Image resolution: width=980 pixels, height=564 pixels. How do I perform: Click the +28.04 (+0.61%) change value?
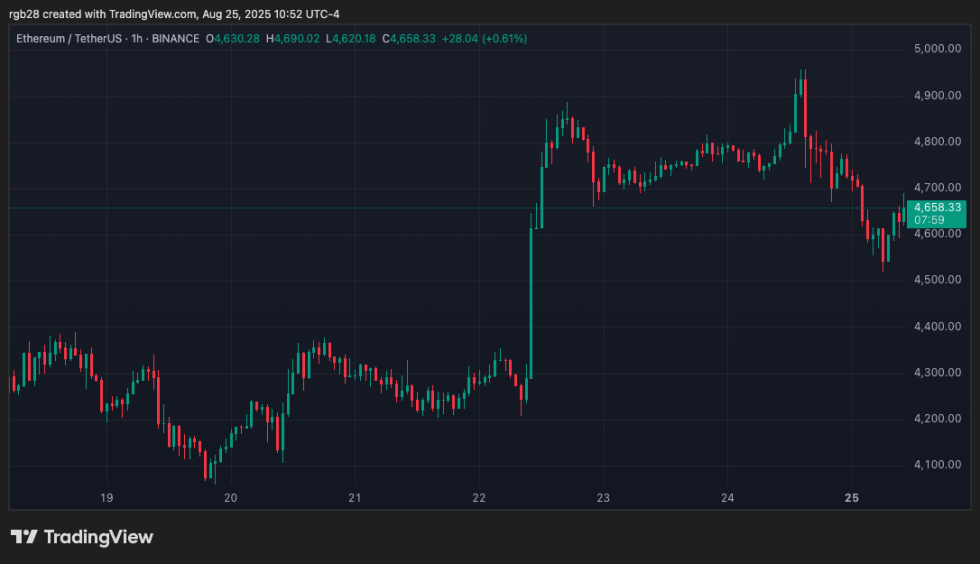point(492,38)
